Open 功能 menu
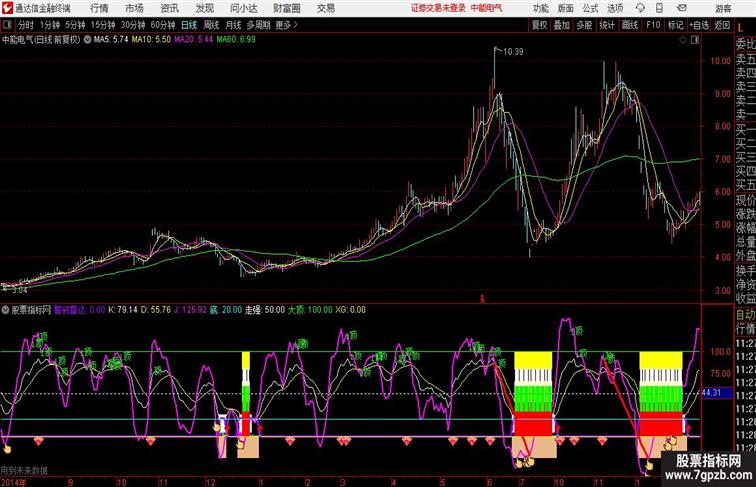The height and width of the screenshot is (487, 756). (x=540, y=8)
